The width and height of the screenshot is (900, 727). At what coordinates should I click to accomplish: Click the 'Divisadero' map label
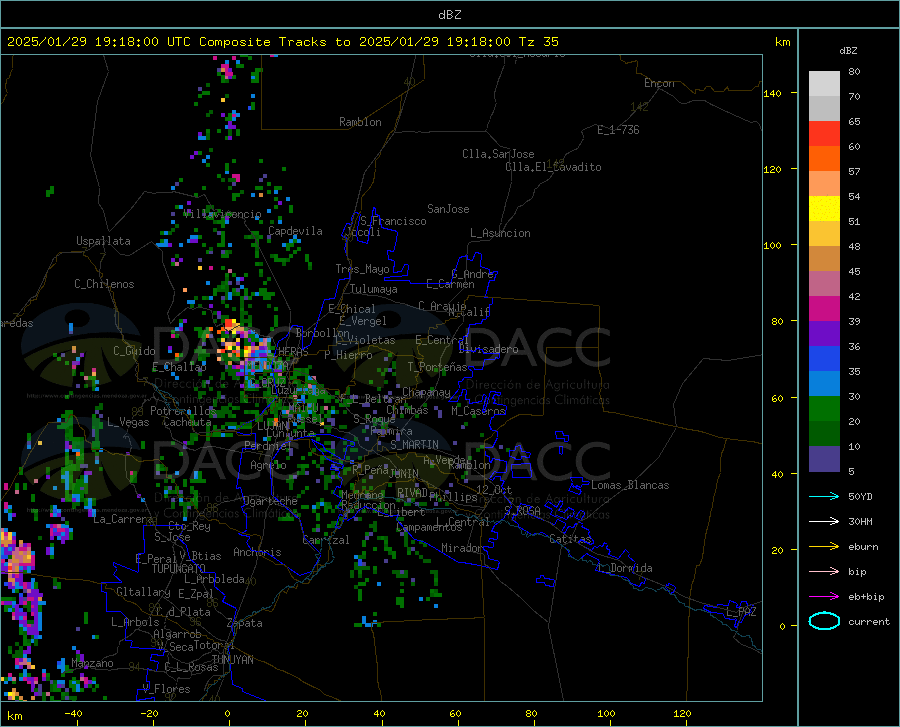[x=488, y=349]
